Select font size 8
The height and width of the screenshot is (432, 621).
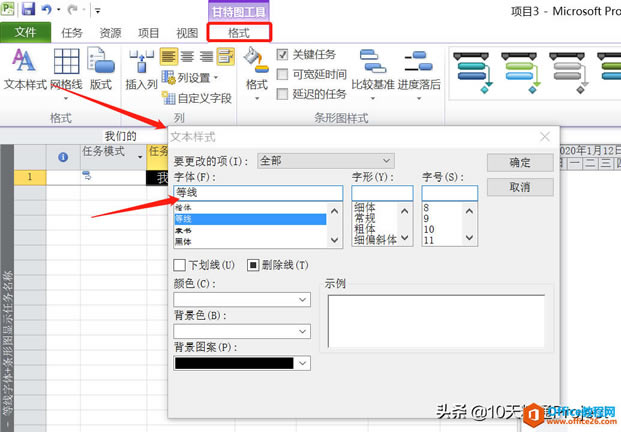426,207
